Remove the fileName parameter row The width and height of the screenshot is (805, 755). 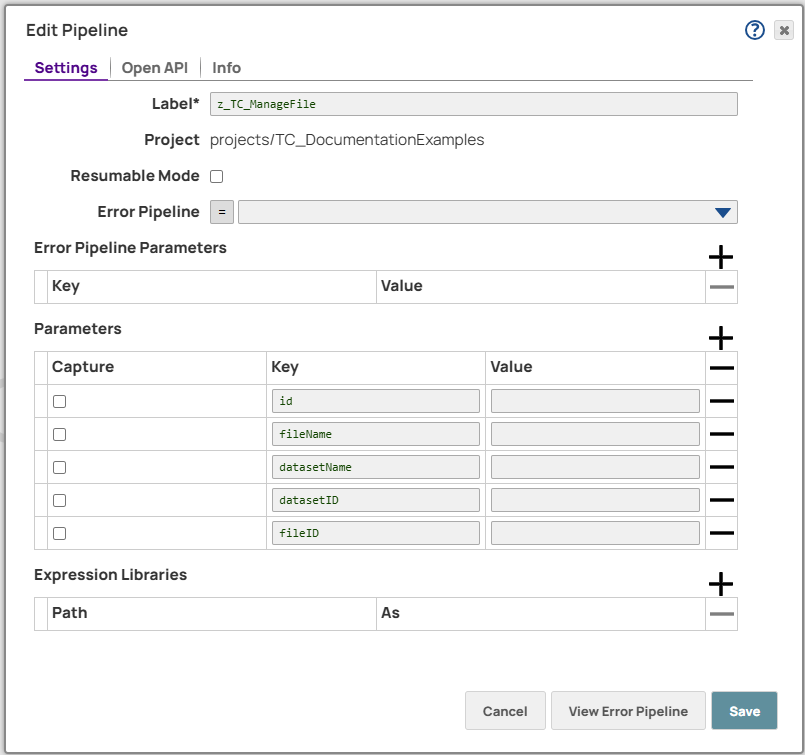tap(721, 434)
